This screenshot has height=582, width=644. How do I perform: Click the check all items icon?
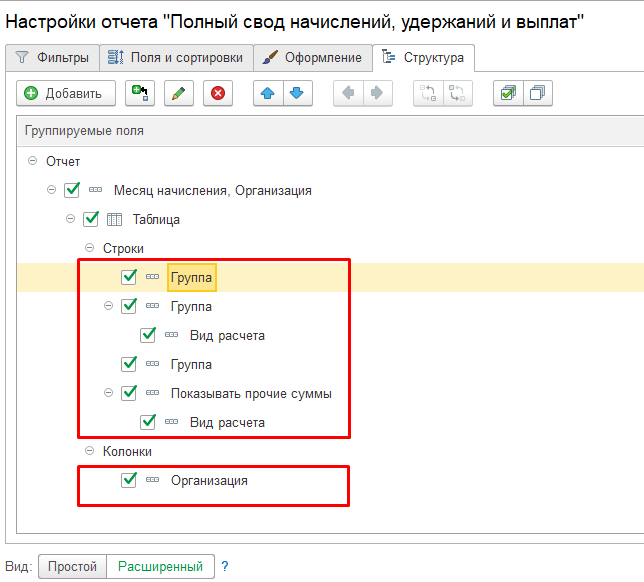(x=508, y=94)
